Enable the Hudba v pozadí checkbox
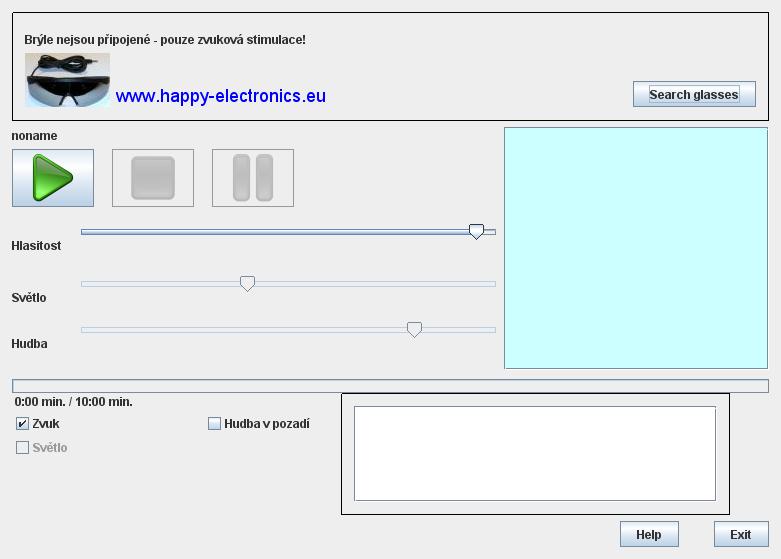 point(214,424)
